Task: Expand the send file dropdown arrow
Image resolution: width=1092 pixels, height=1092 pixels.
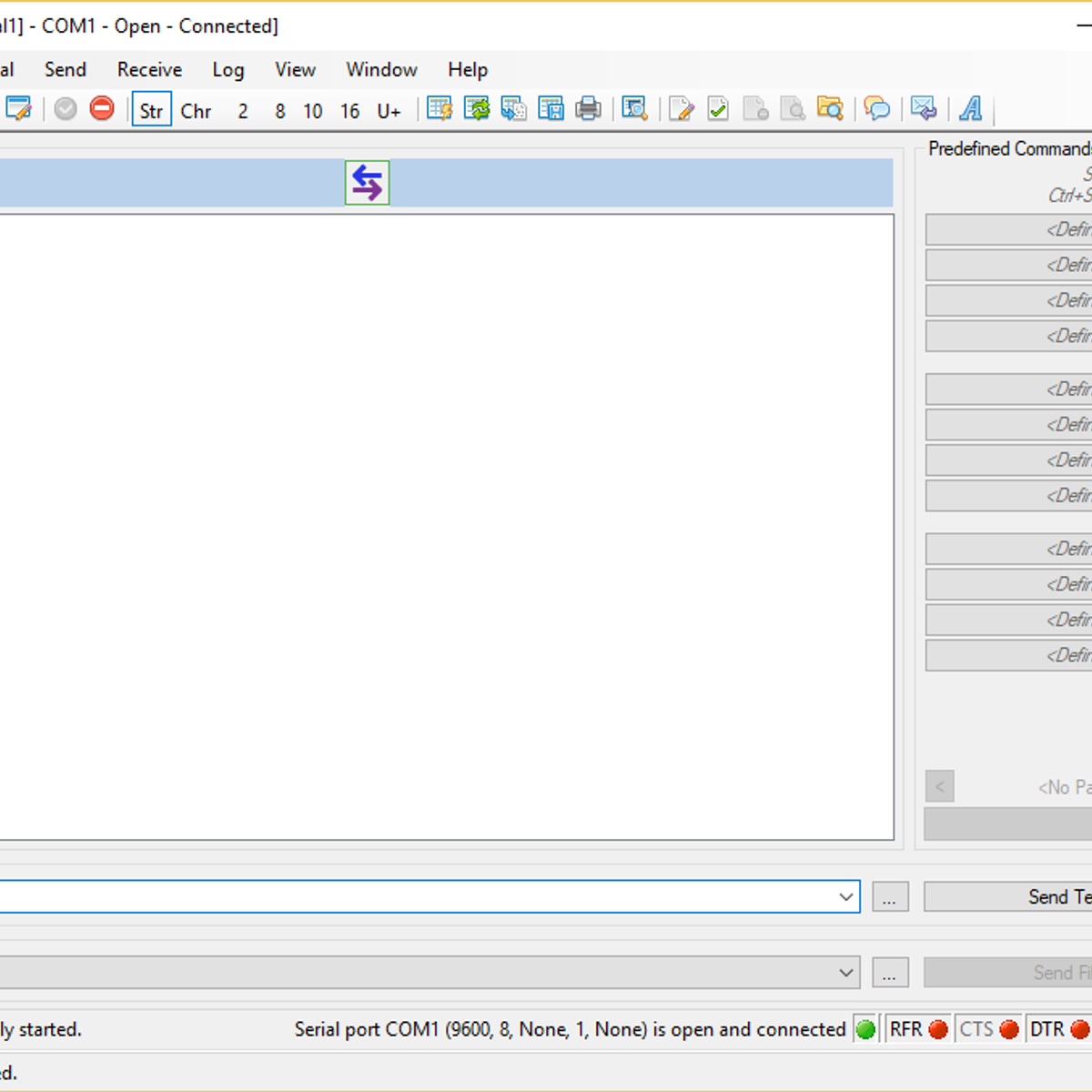Action: [845, 973]
